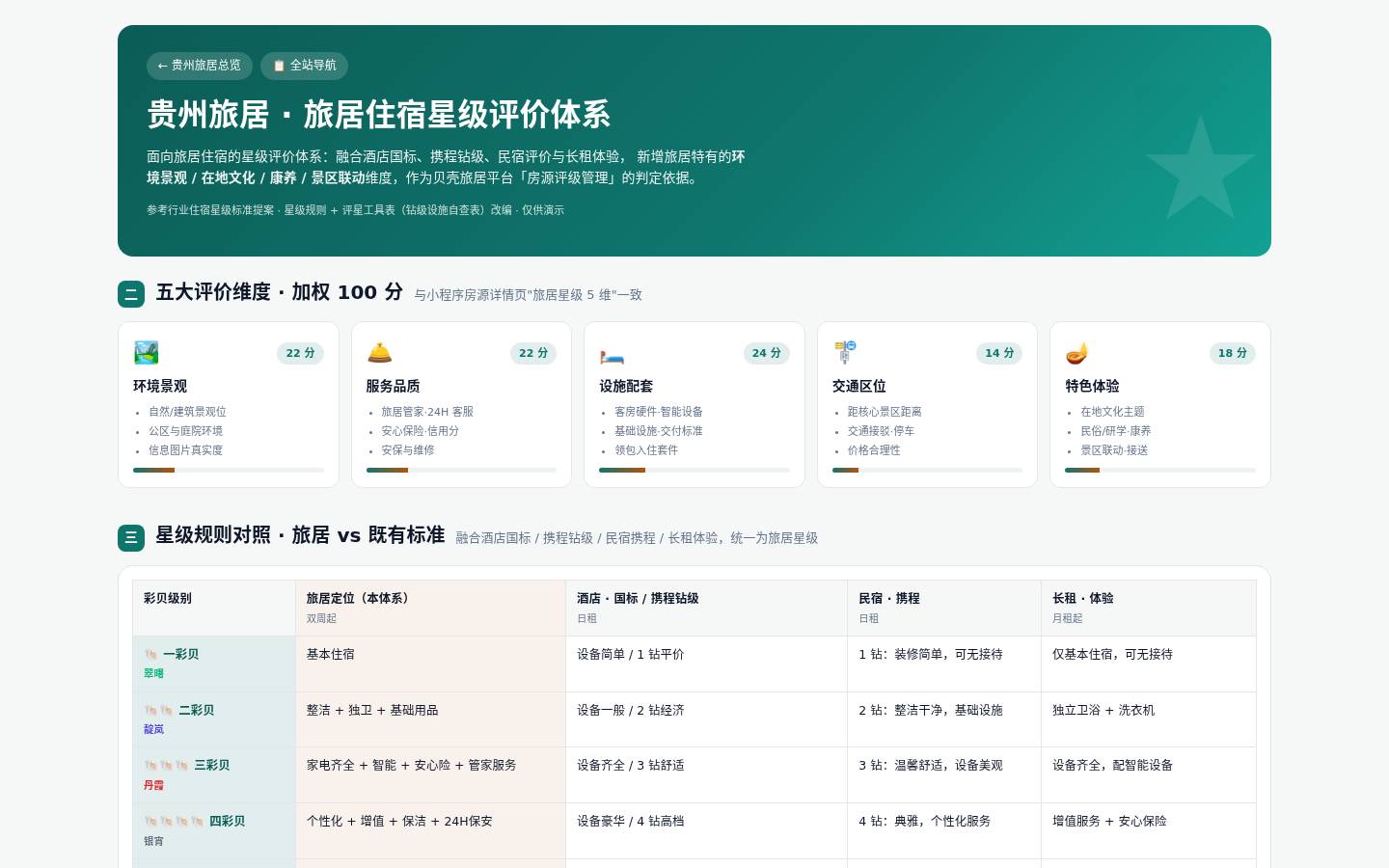1389x868 pixels.
Task: Click section number icon beside 星级规则对照
Action: (131, 538)
